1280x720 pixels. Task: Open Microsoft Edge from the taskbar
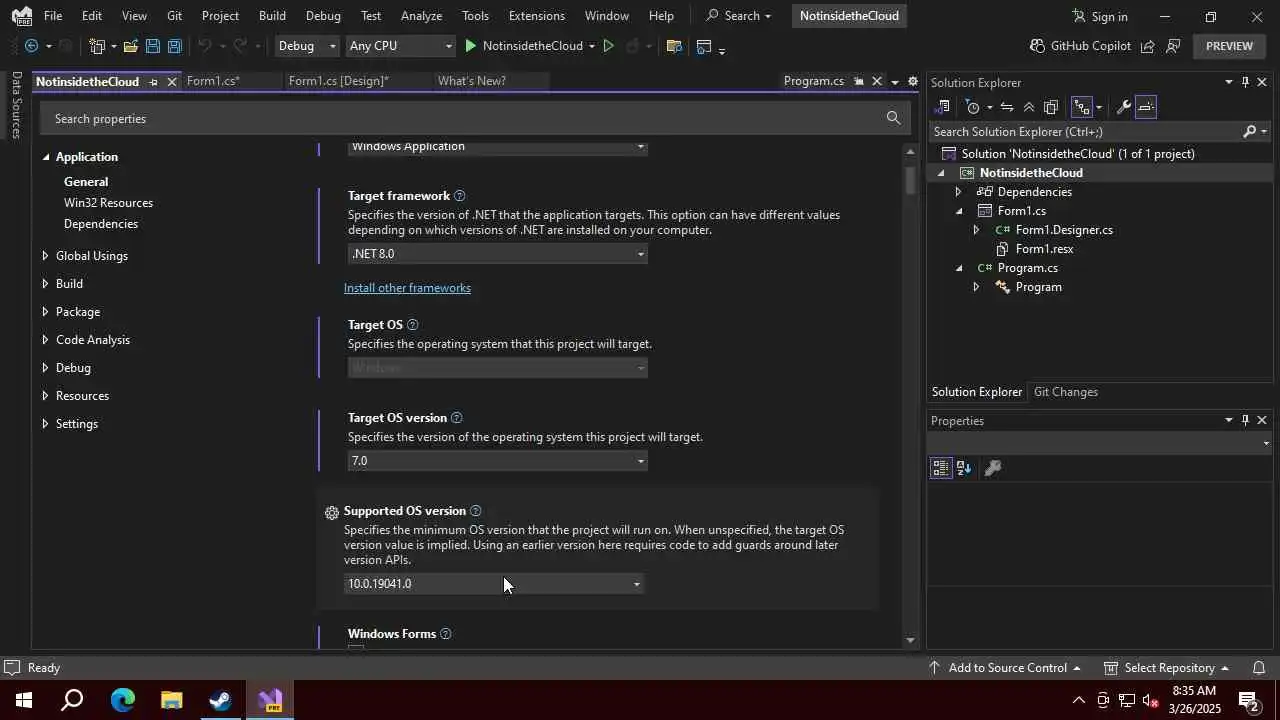122,700
